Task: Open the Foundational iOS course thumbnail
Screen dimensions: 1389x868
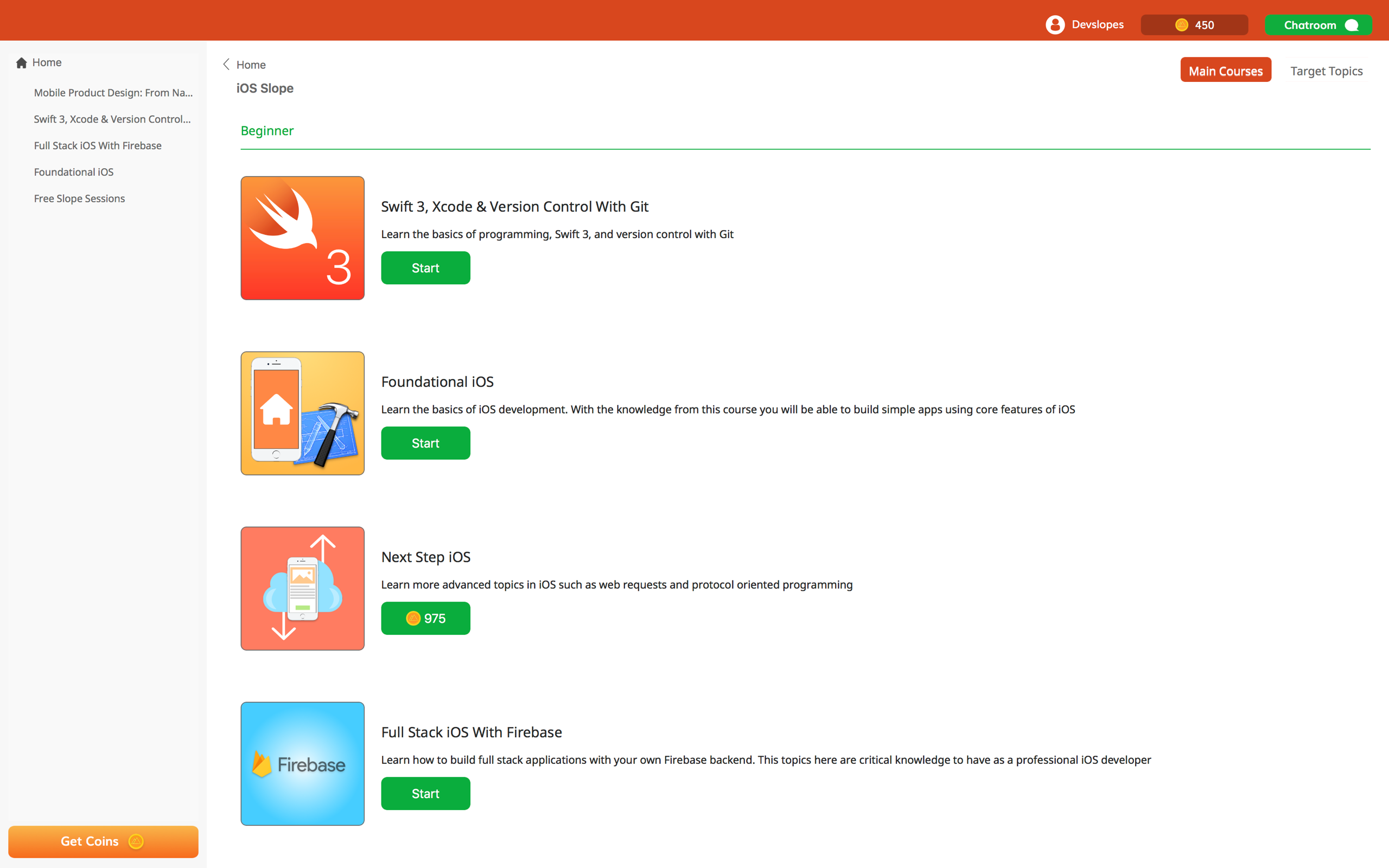Action: [x=302, y=413]
